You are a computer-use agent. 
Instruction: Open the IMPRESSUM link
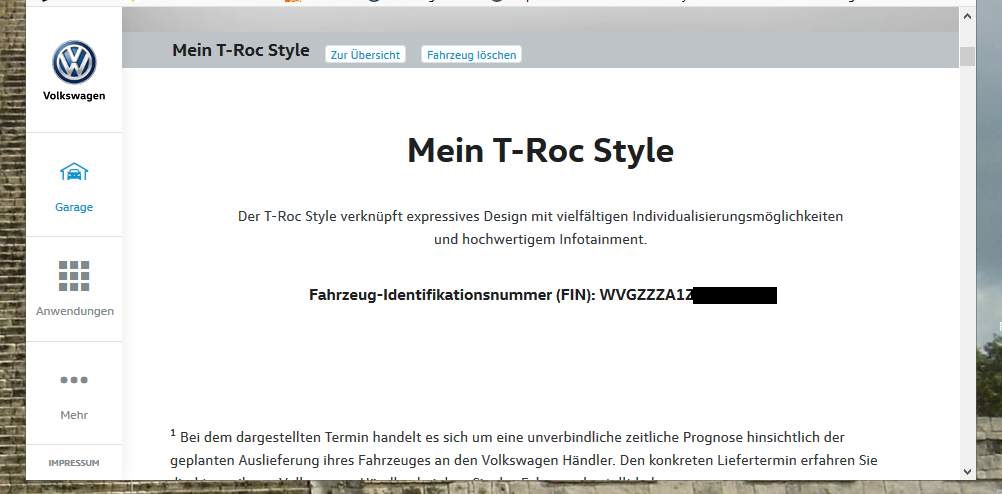click(74, 463)
